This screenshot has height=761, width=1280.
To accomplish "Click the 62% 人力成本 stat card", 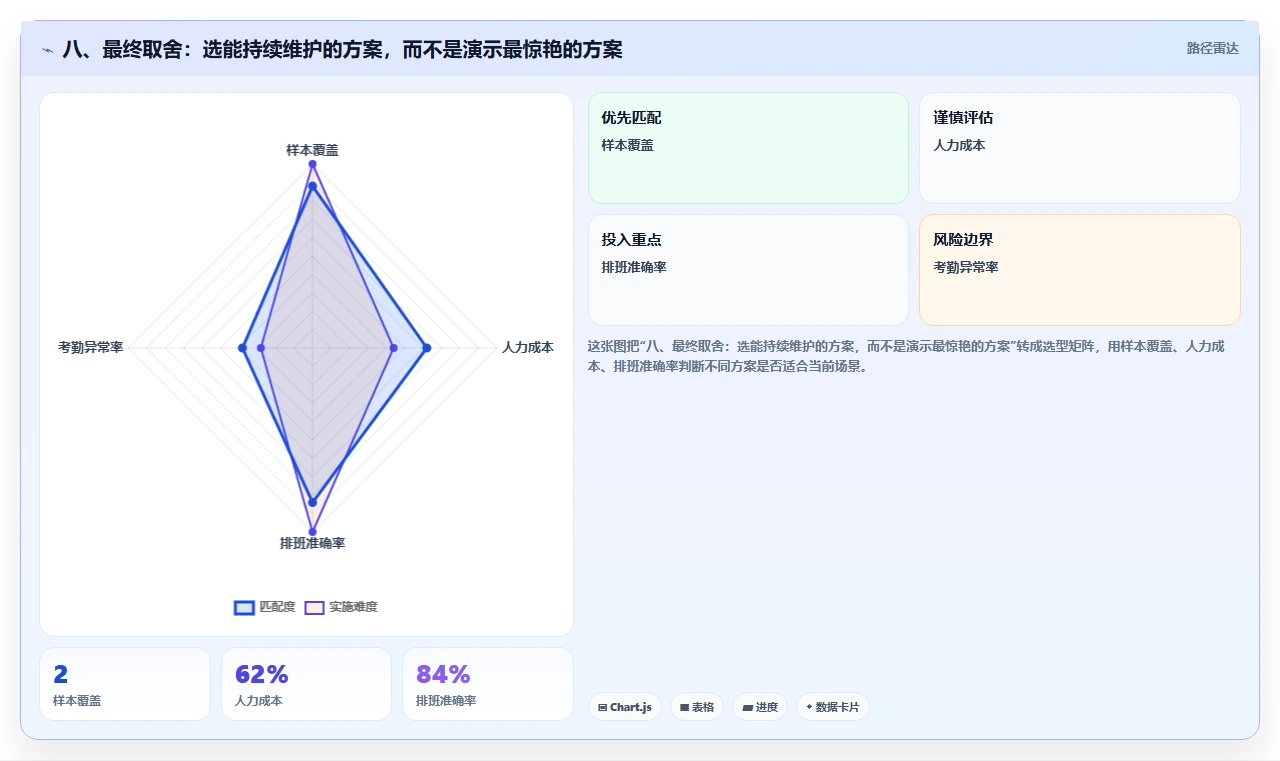I will (x=306, y=684).
